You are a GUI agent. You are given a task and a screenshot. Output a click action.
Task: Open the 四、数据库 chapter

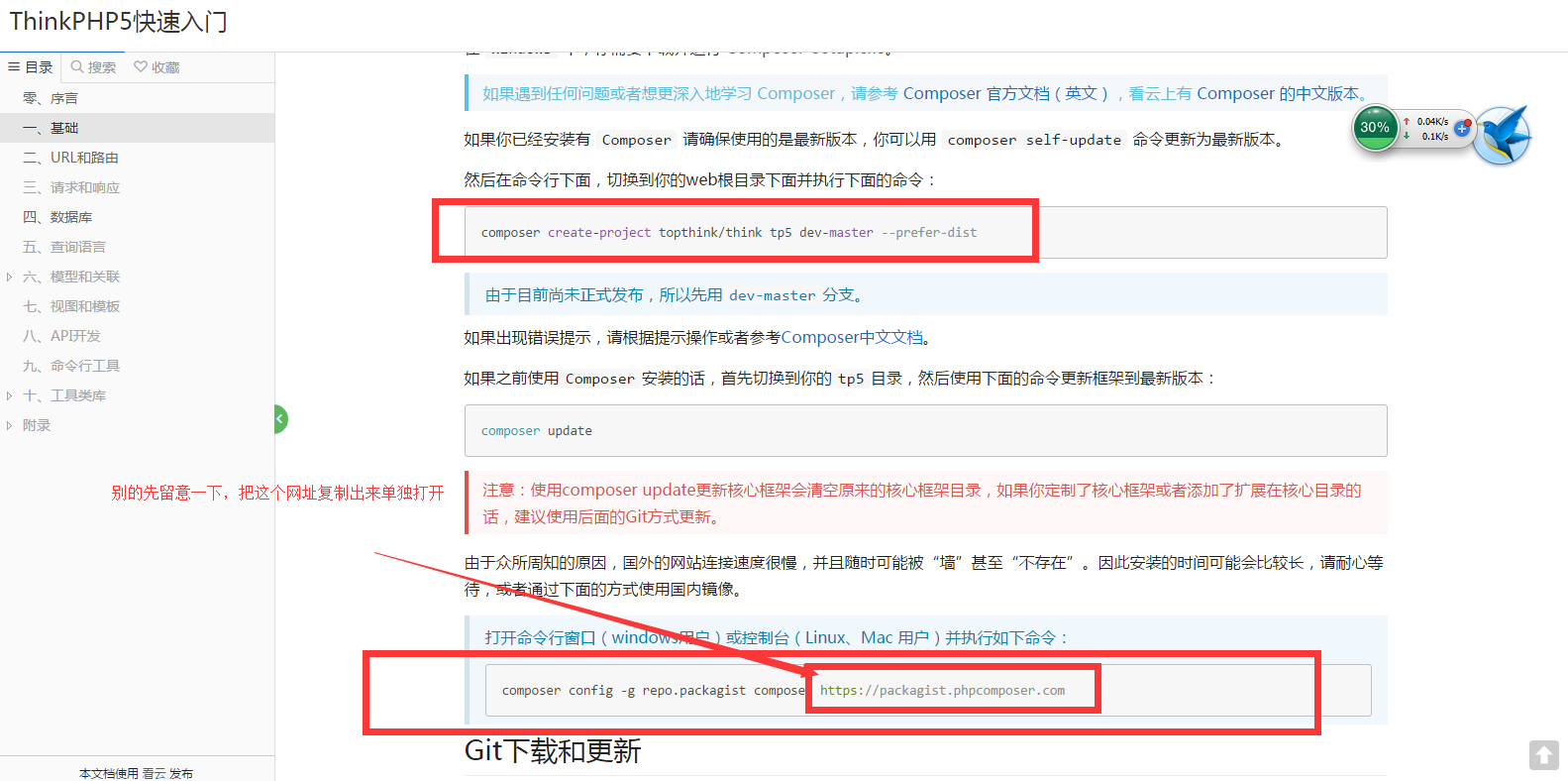tap(137, 217)
